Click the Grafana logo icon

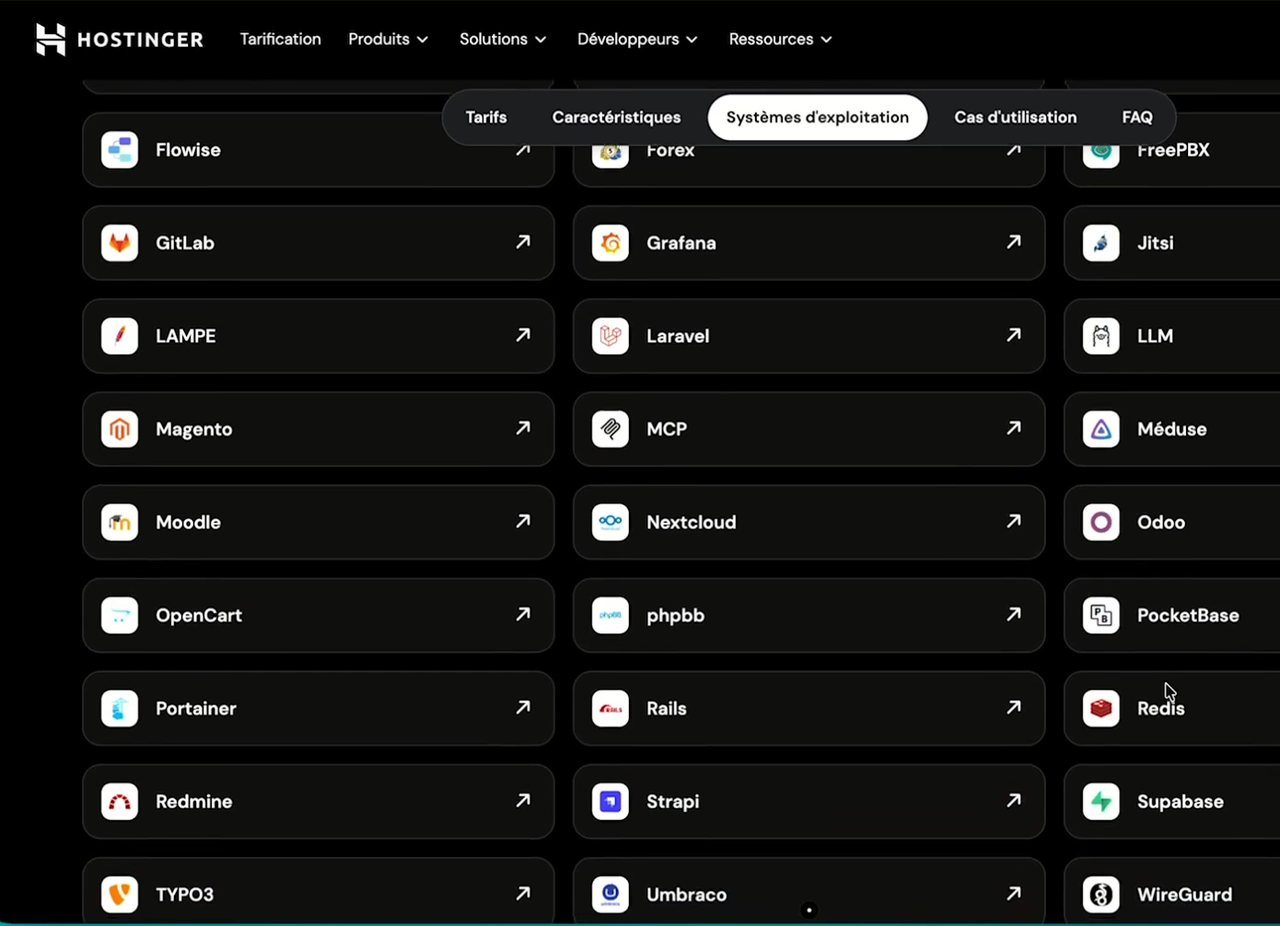[x=610, y=243]
